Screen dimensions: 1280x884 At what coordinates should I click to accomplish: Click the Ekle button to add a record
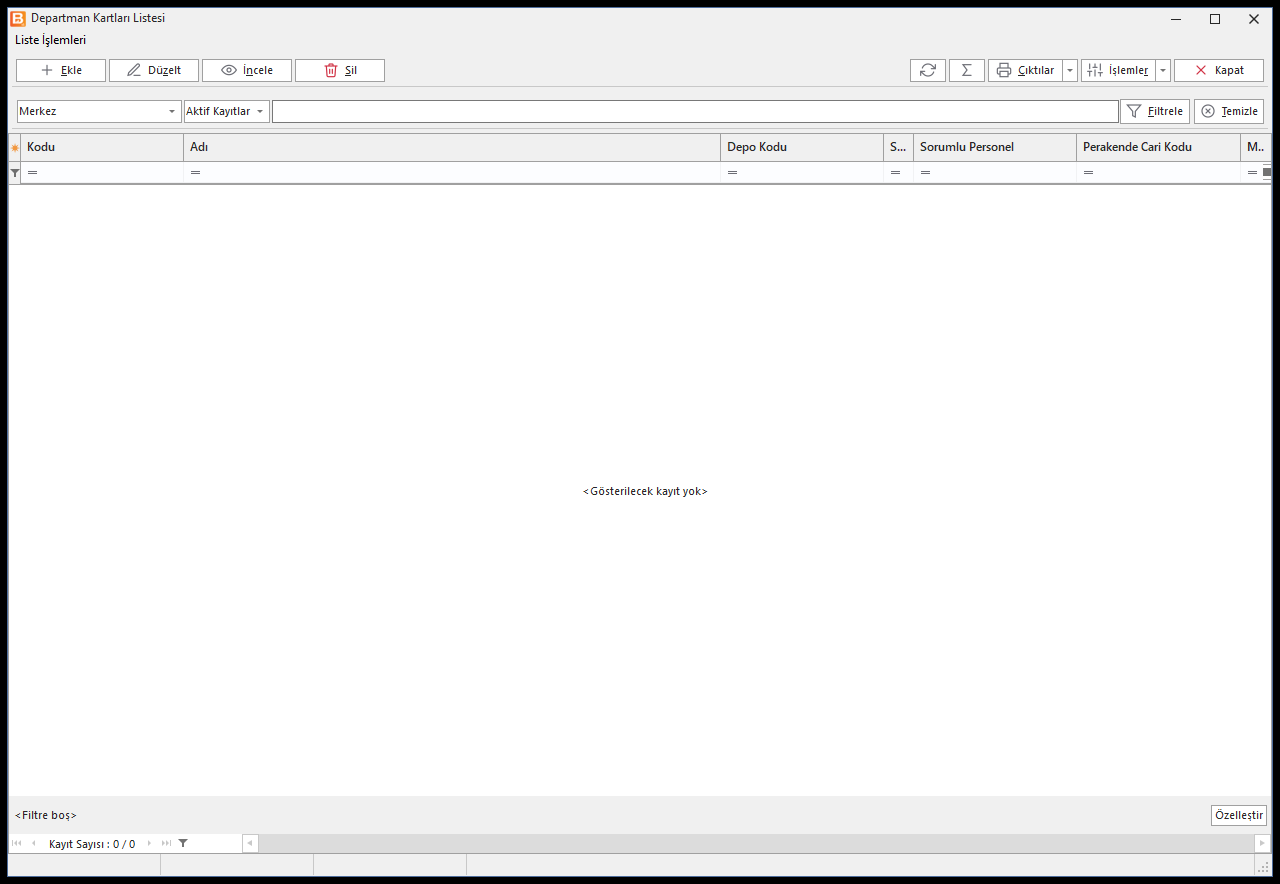61,70
